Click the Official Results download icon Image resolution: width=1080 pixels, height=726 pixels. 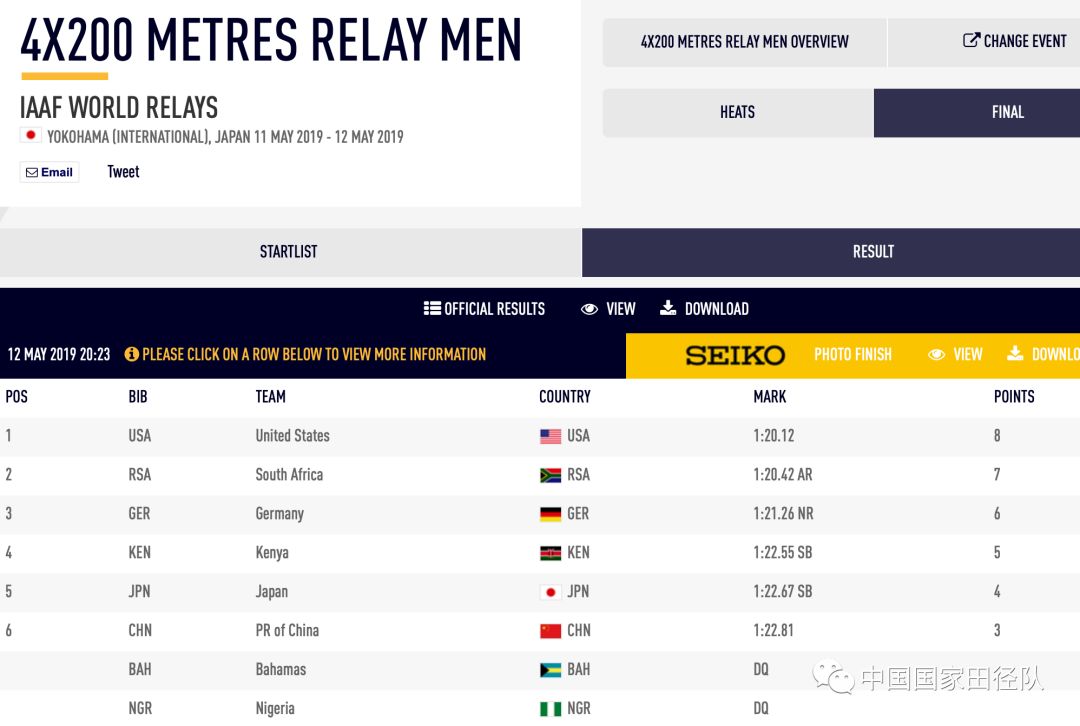tap(668, 308)
